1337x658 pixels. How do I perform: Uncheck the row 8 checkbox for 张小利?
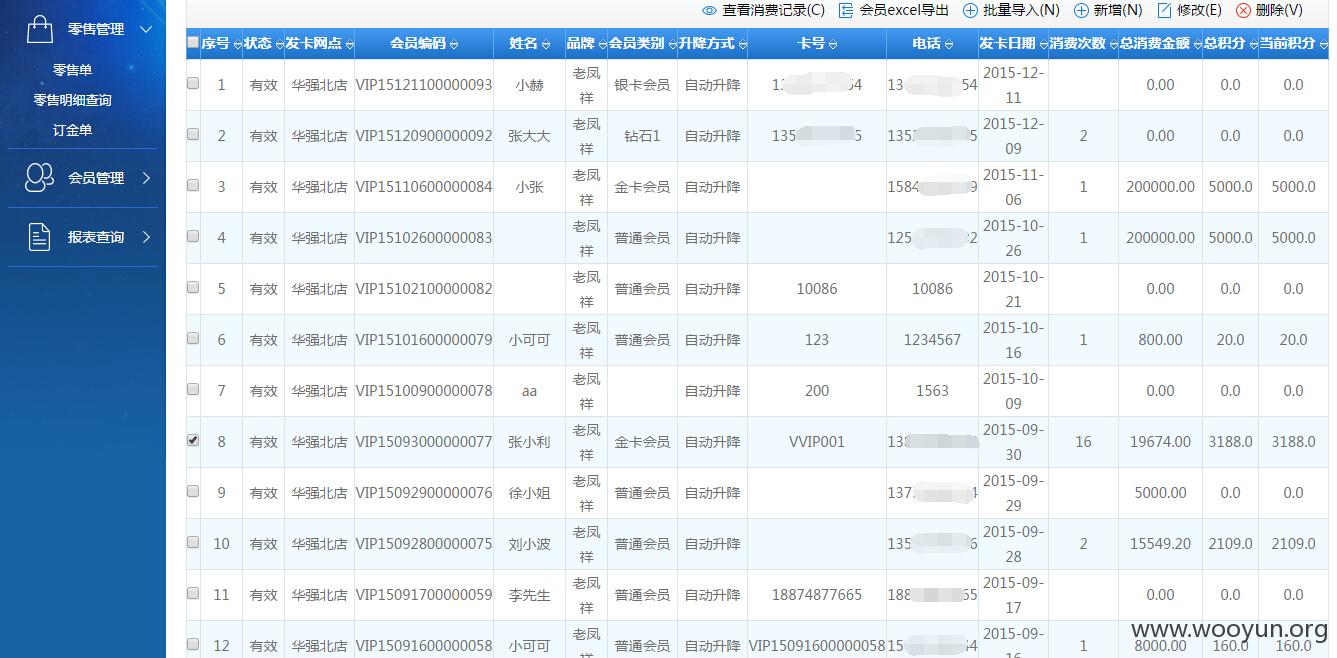coord(193,440)
